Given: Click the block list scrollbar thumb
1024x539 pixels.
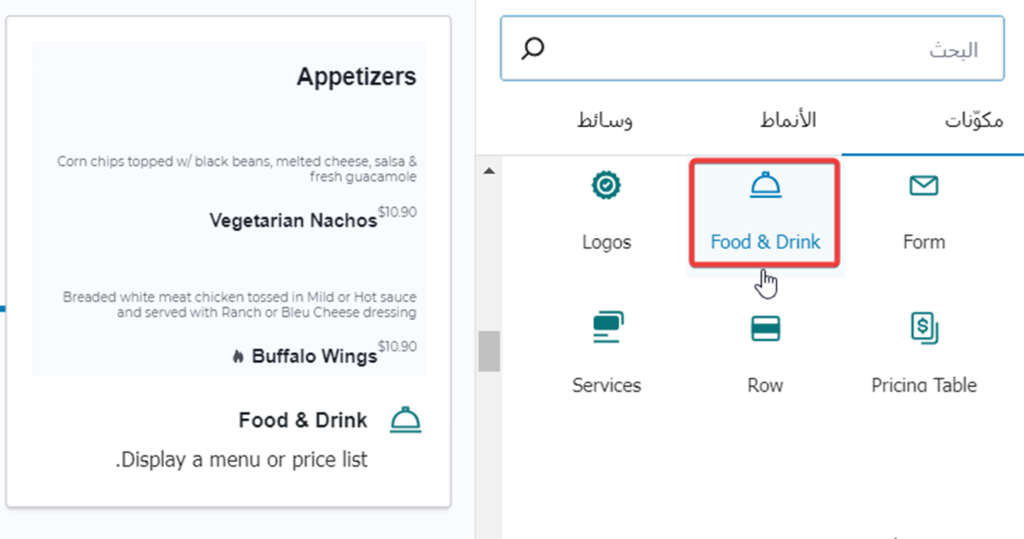Looking at the screenshot, I should tap(489, 351).
